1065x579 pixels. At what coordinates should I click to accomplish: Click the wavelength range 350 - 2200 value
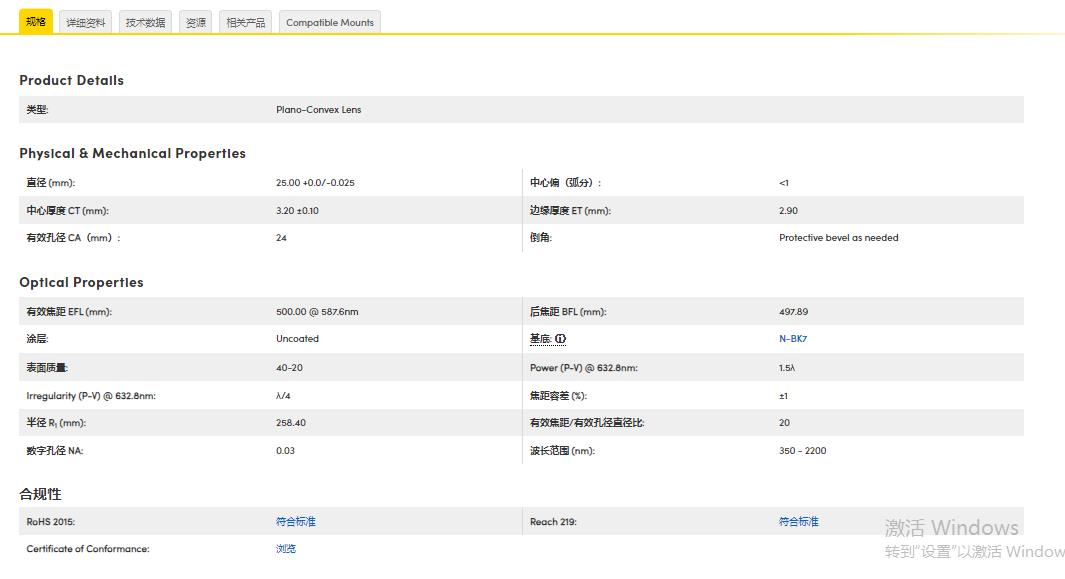(x=800, y=450)
